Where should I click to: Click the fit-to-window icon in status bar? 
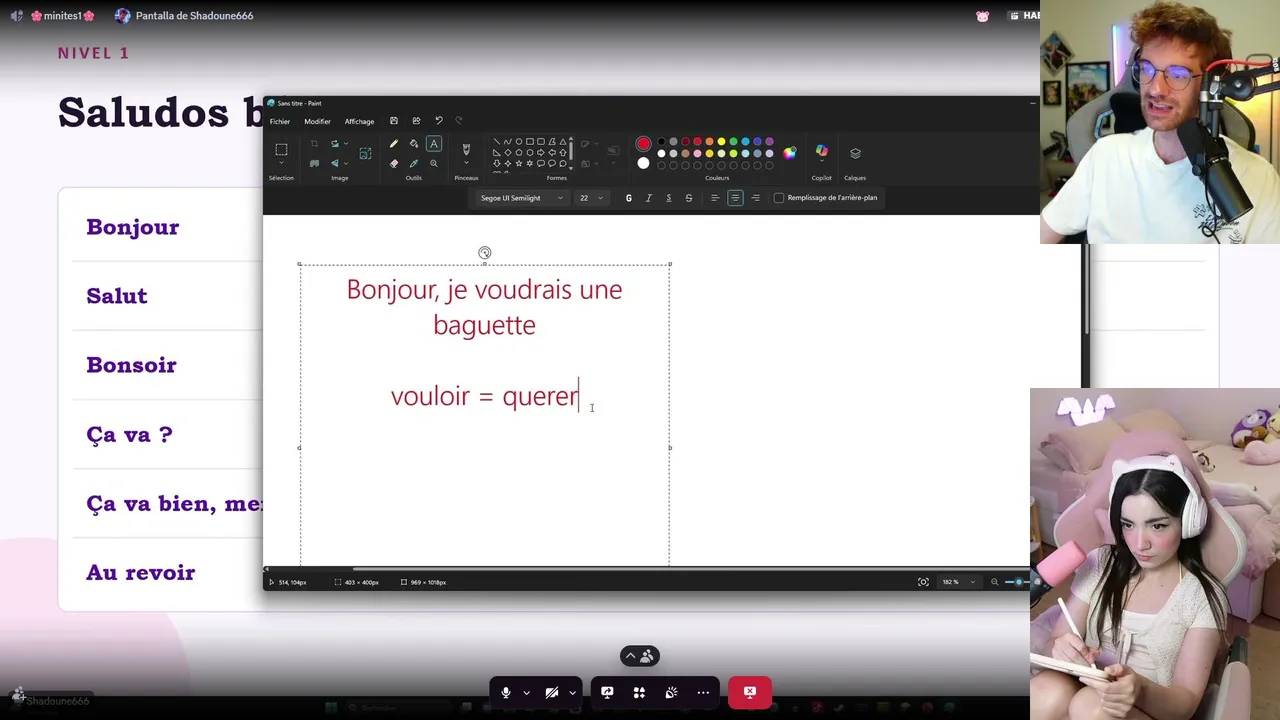923,582
